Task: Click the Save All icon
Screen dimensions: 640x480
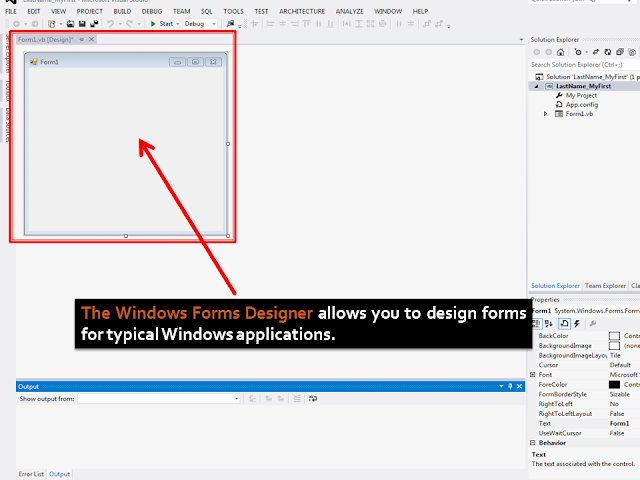Action: pos(94,24)
